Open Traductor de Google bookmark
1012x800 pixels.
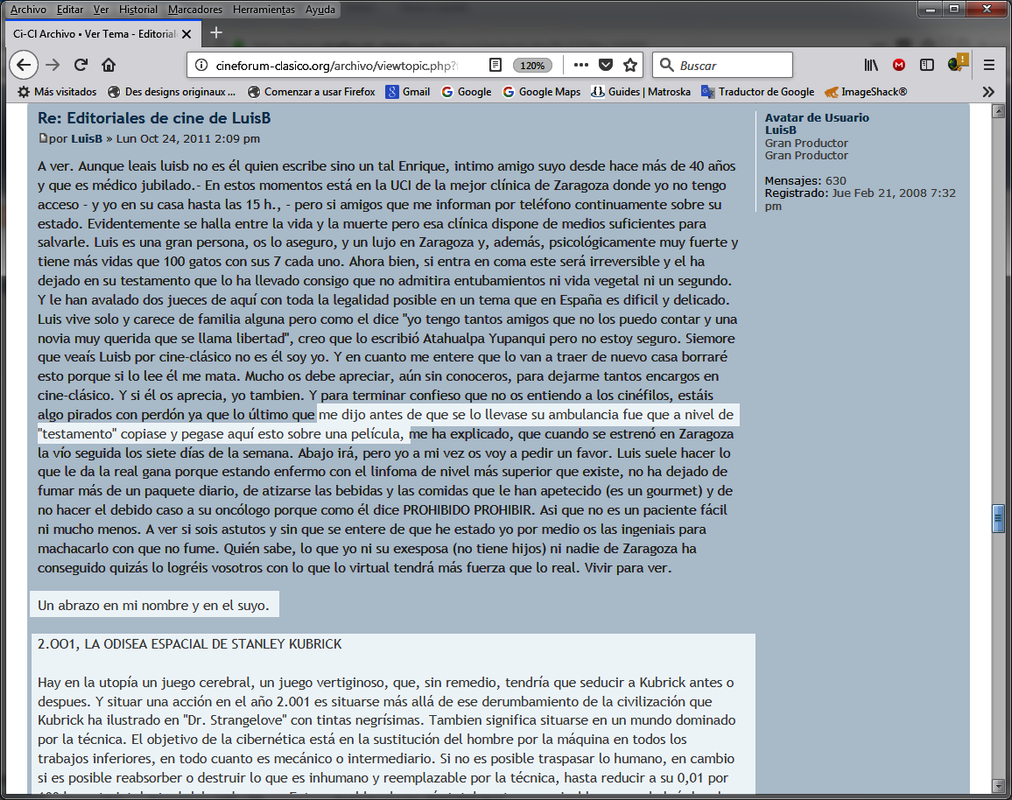click(x=758, y=92)
